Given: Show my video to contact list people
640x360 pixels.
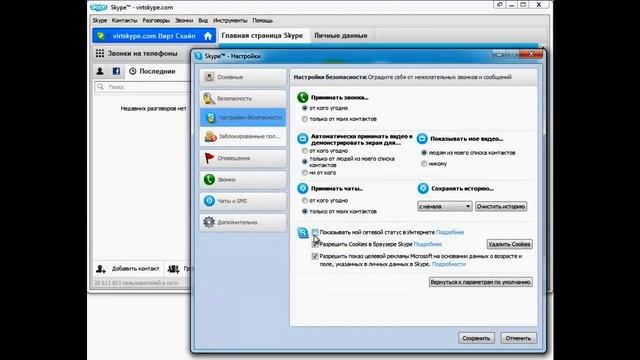Looking at the screenshot, I should tap(424, 153).
